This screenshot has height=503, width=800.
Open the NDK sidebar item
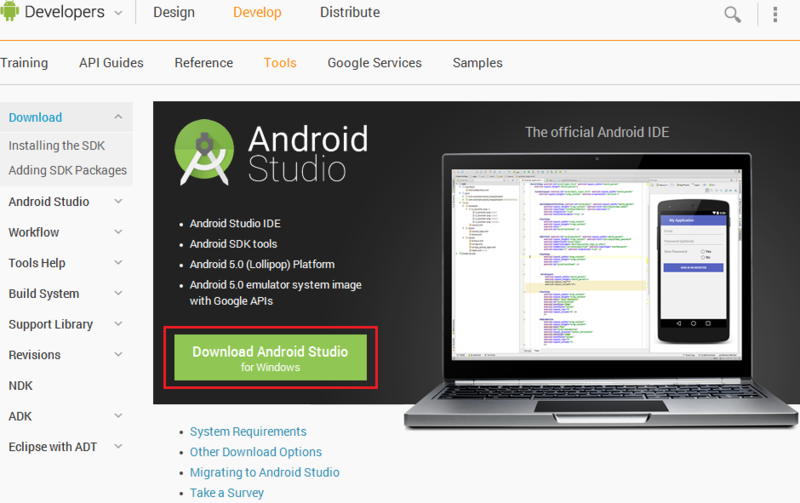[x=20, y=386]
